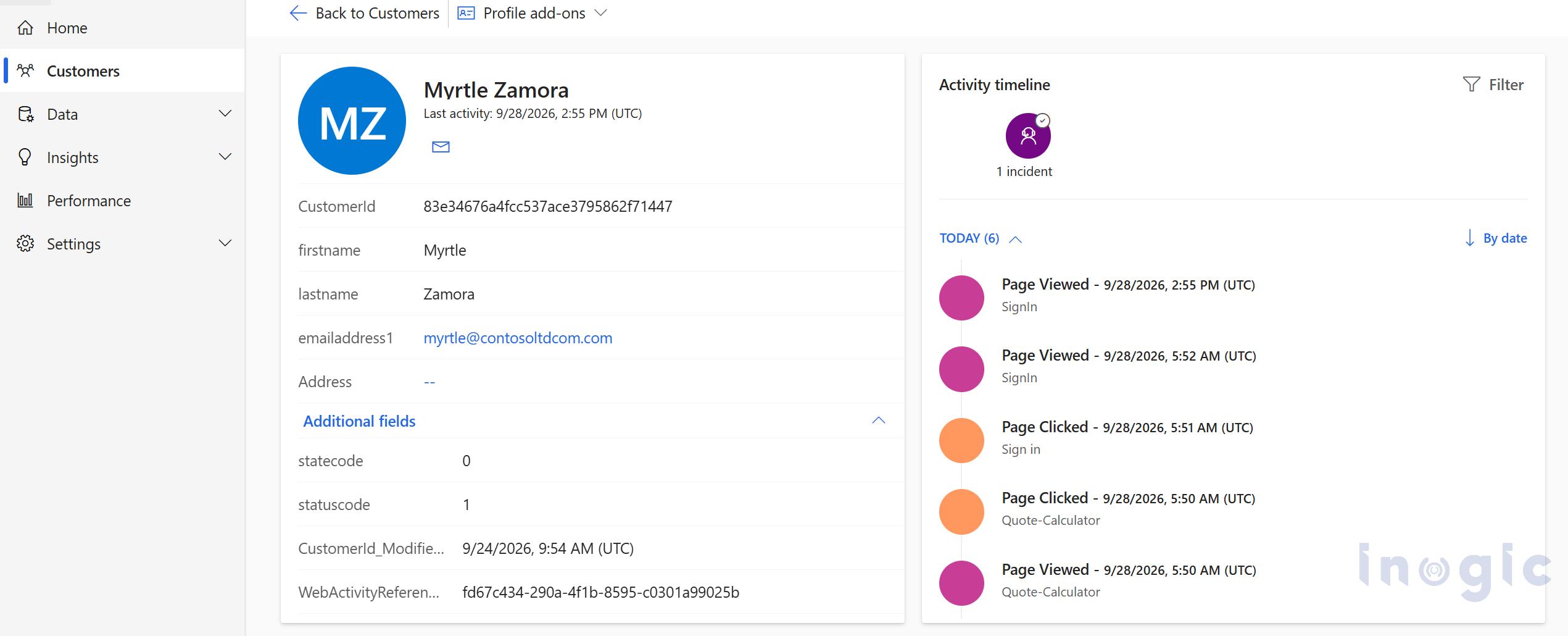Click the '1 incident' label
This screenshot has width=1568, height=636.
coord(1024,172)
